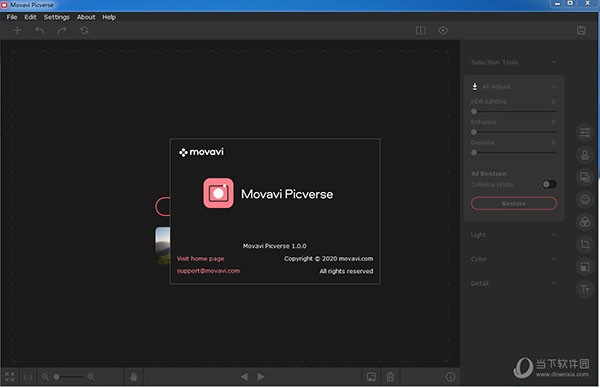This screenshot has width=600, height=388.
Task: Minimize the Movavi Picverse window
Action: pos(558,3)
